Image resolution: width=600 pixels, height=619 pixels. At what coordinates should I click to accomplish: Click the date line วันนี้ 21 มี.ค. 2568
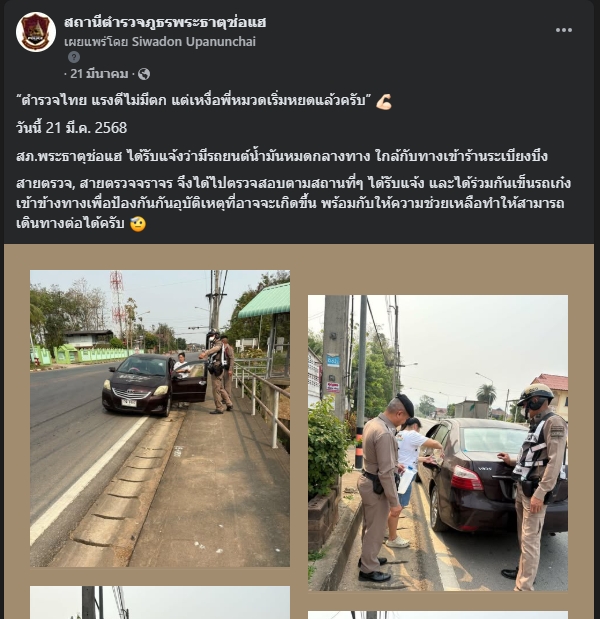(71, 128)
